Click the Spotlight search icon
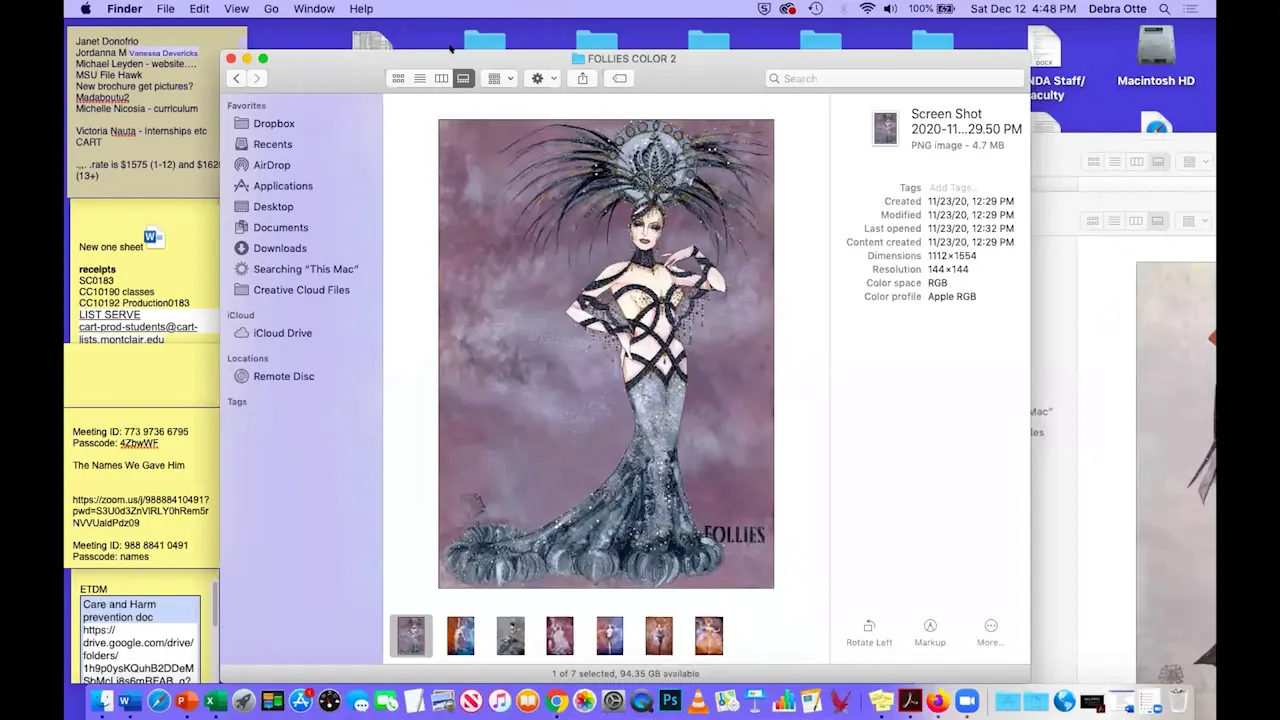 coord(1165,9)
